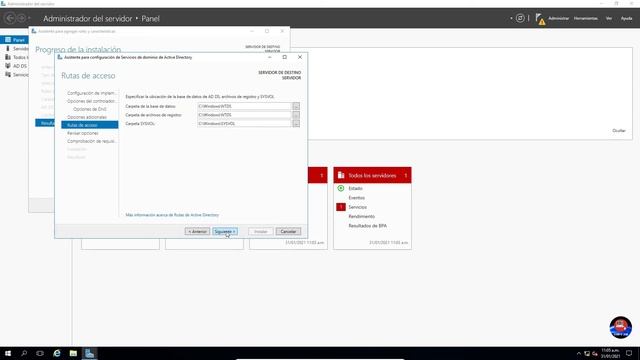Go to Opciones del controlador step
This screenshot has height=360, width=640.
91,101
